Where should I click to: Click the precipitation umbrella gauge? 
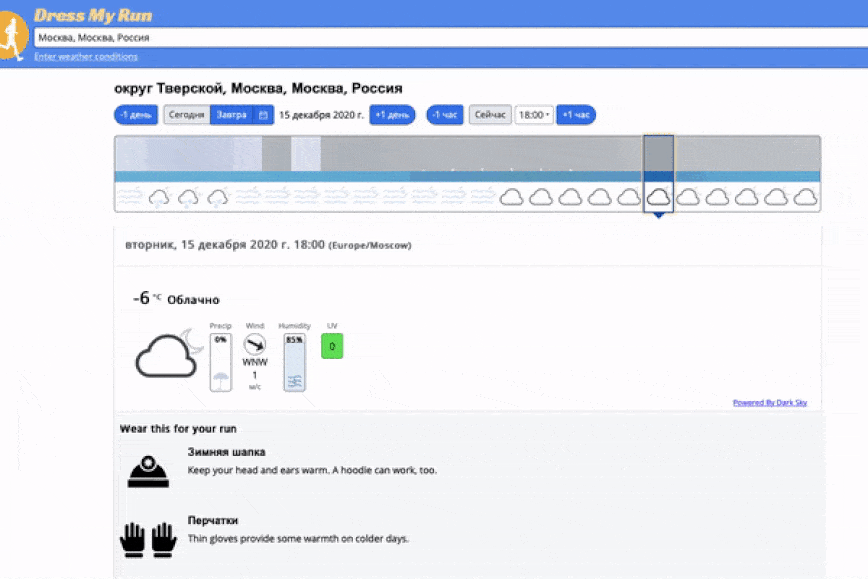click(220, 364)
